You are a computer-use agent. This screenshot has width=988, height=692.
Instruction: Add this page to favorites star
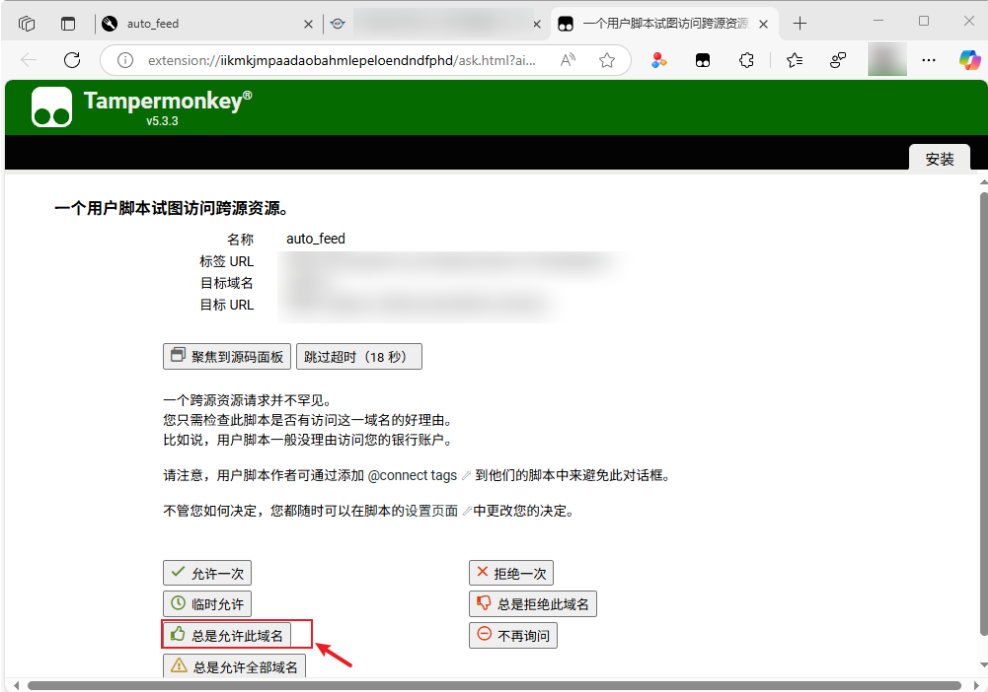607,60
